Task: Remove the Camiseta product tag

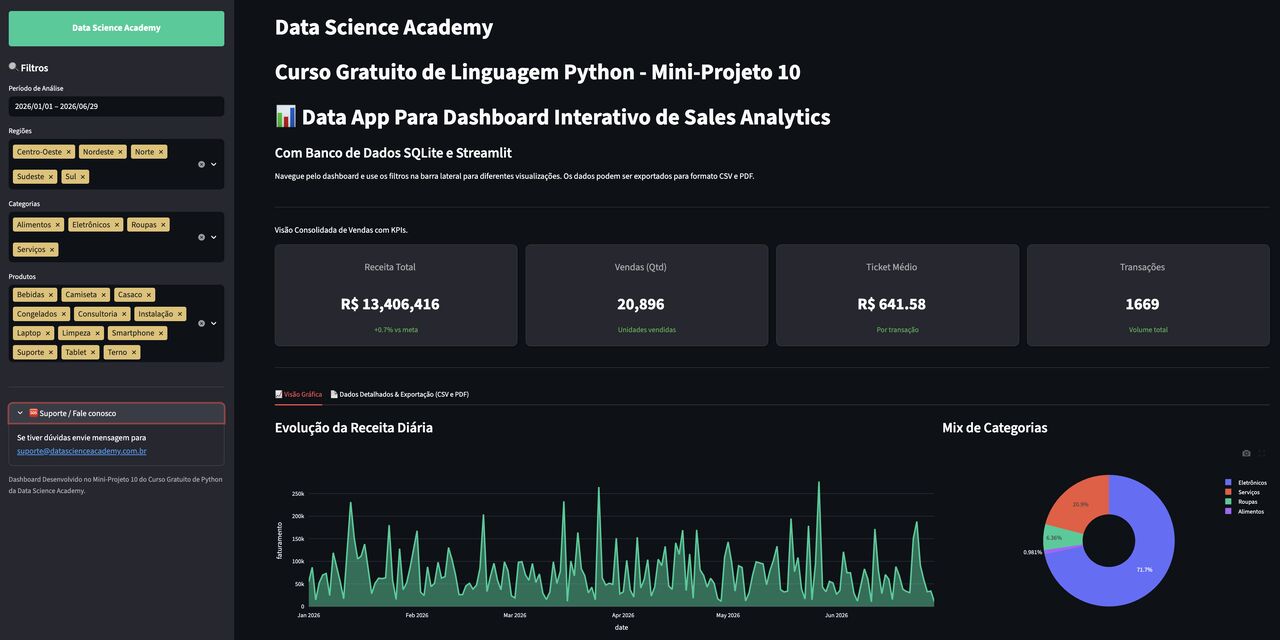Action: [103, 295]
